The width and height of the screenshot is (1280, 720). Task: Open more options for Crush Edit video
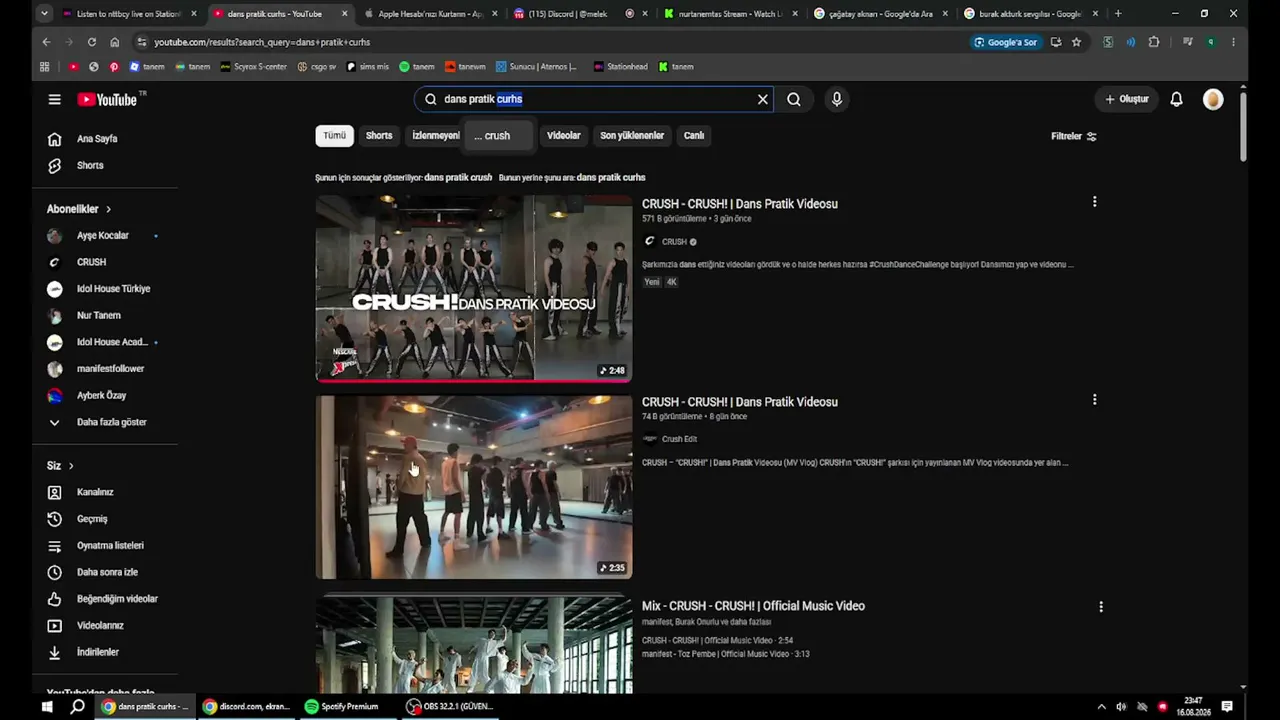pyautogui.click(x=1095, y=400)
